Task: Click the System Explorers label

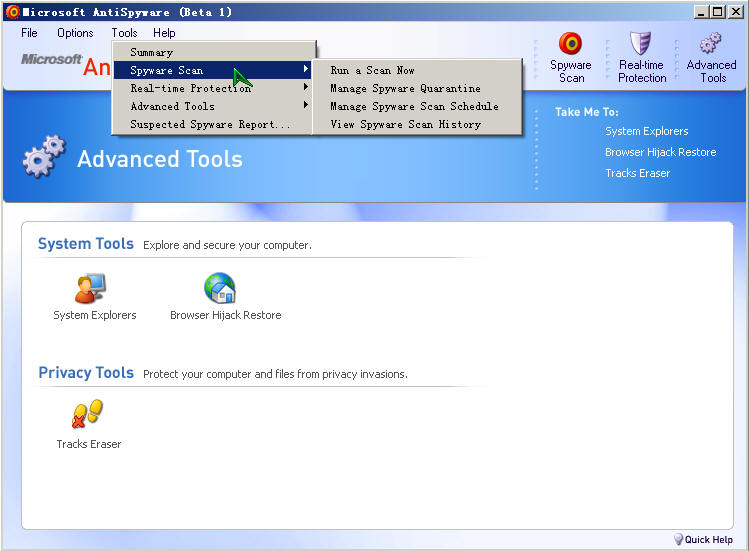Action: (x=95, y=315)
